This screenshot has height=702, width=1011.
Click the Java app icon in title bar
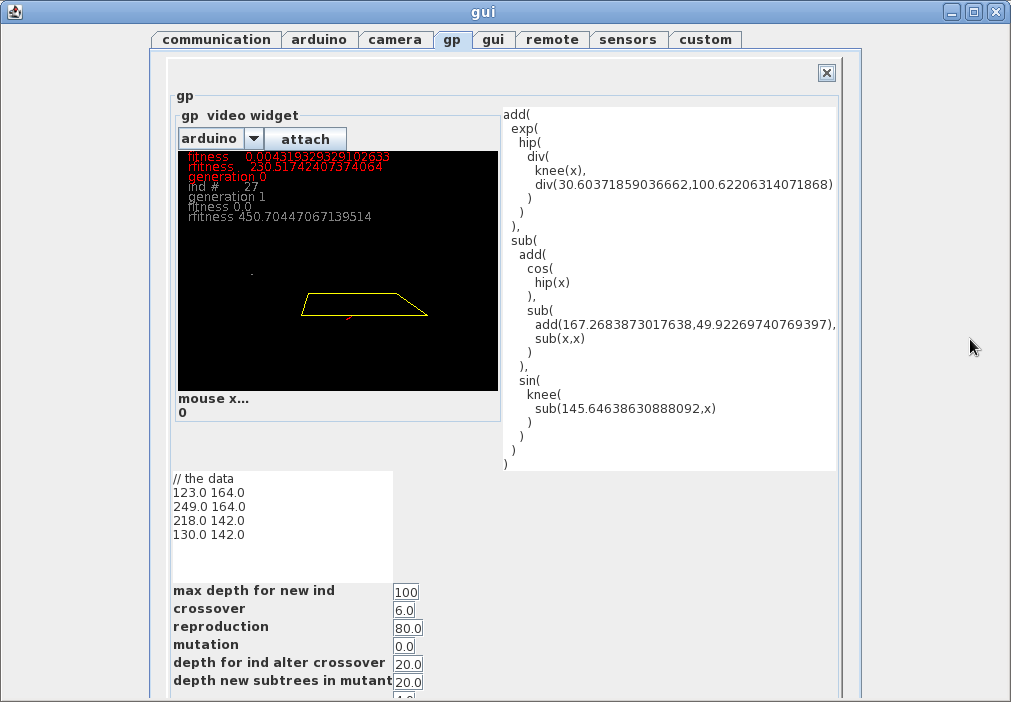point(14,12)
